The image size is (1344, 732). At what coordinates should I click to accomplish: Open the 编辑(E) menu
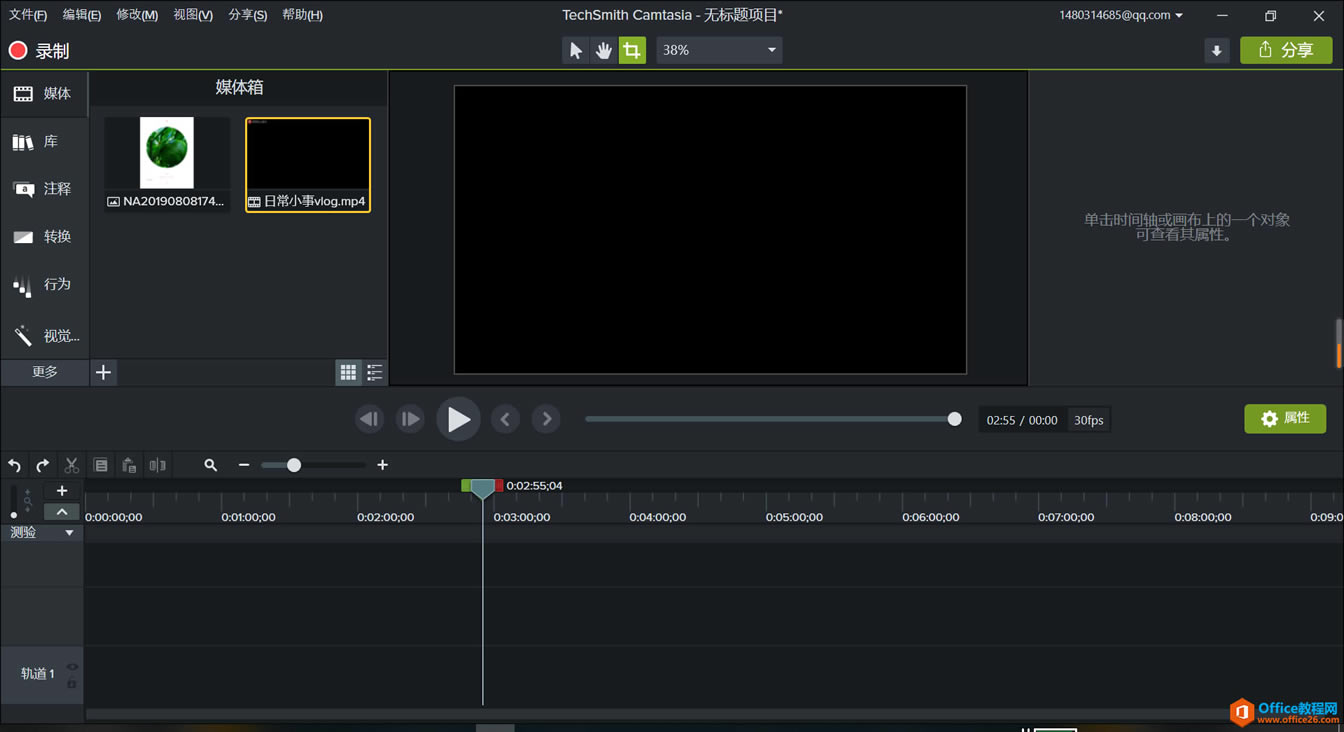82,15
